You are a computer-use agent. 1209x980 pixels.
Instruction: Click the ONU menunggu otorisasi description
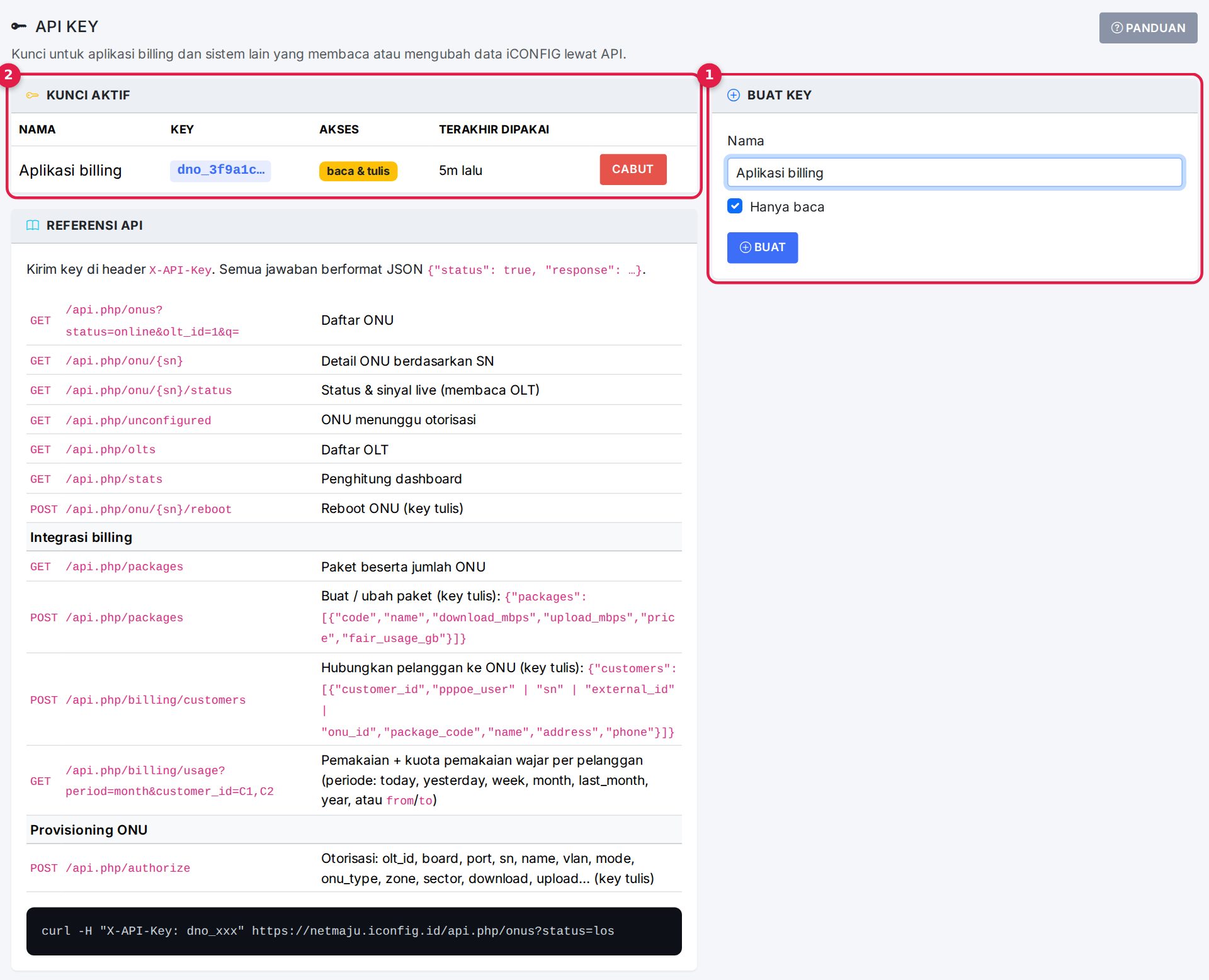399,420
